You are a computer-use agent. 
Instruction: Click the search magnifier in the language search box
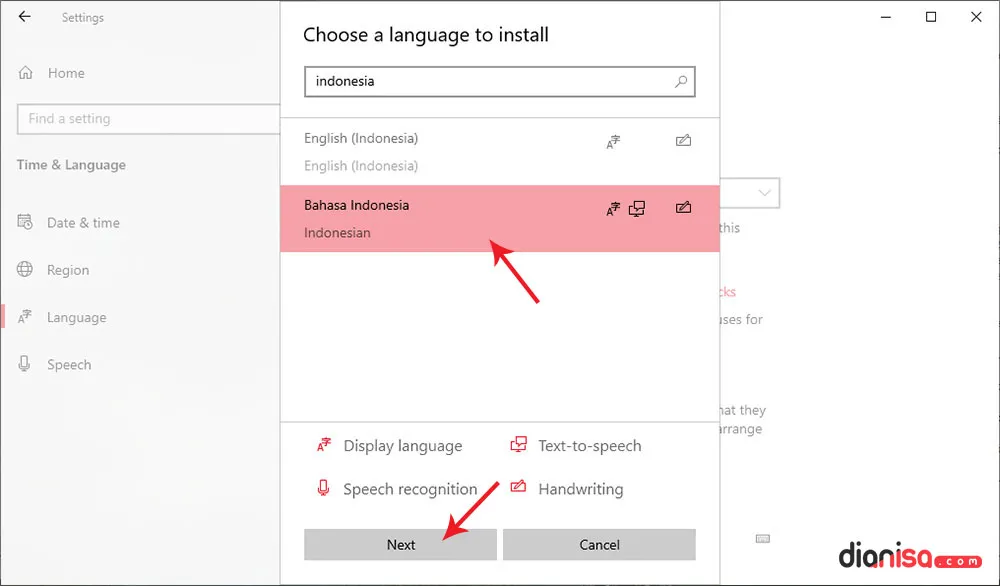(681, 81)
